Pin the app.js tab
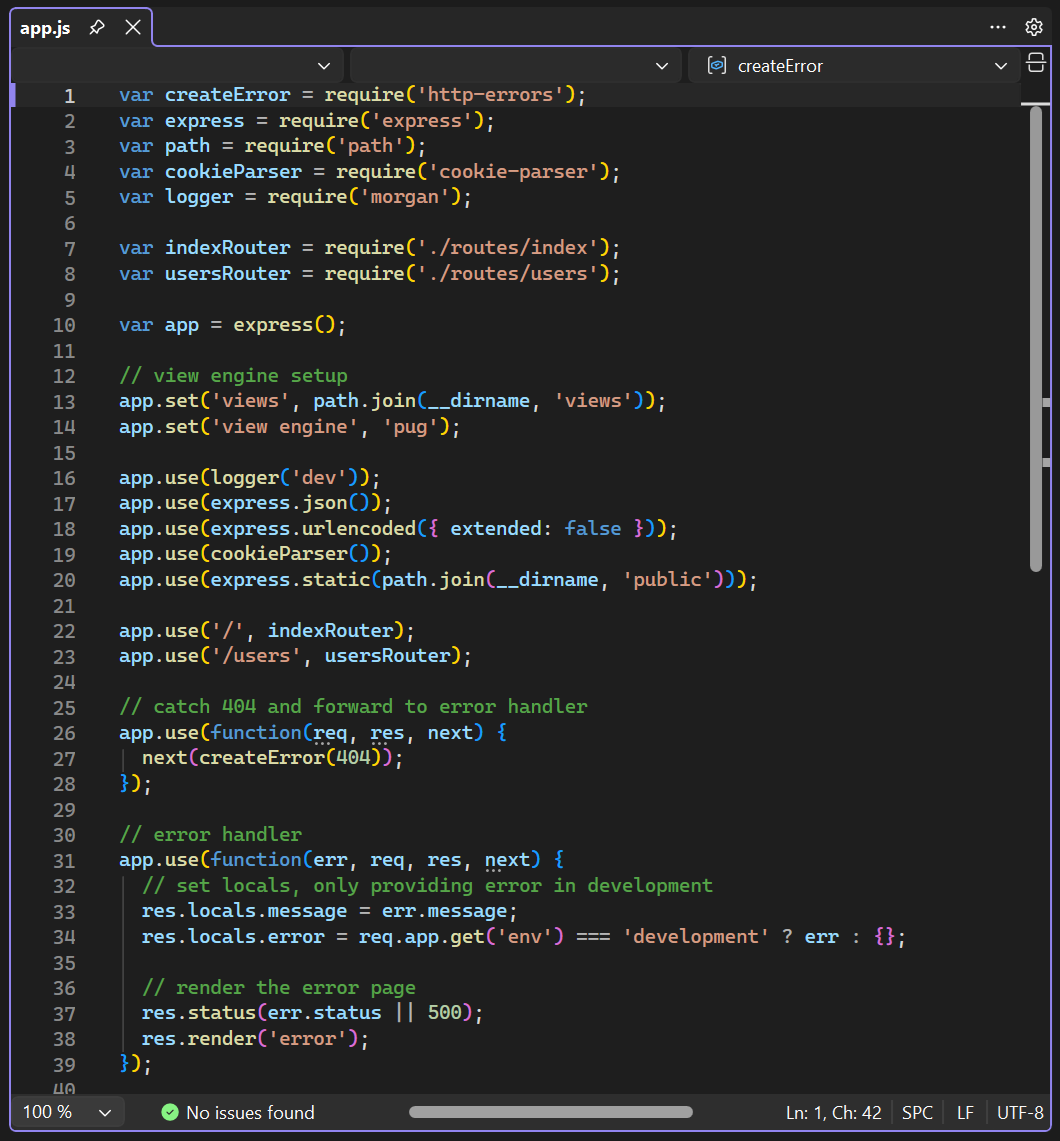The height and width of the screenshot is (1141, 1060). [97, 28]
